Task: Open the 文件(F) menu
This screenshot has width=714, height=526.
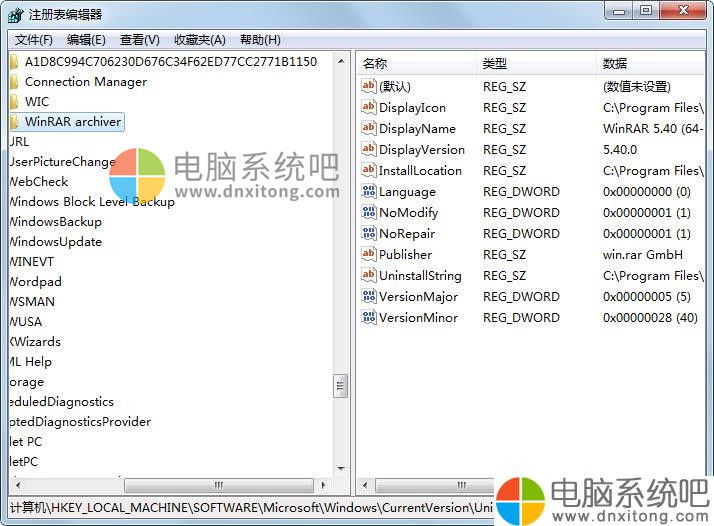Action: [x=34, y=40]
